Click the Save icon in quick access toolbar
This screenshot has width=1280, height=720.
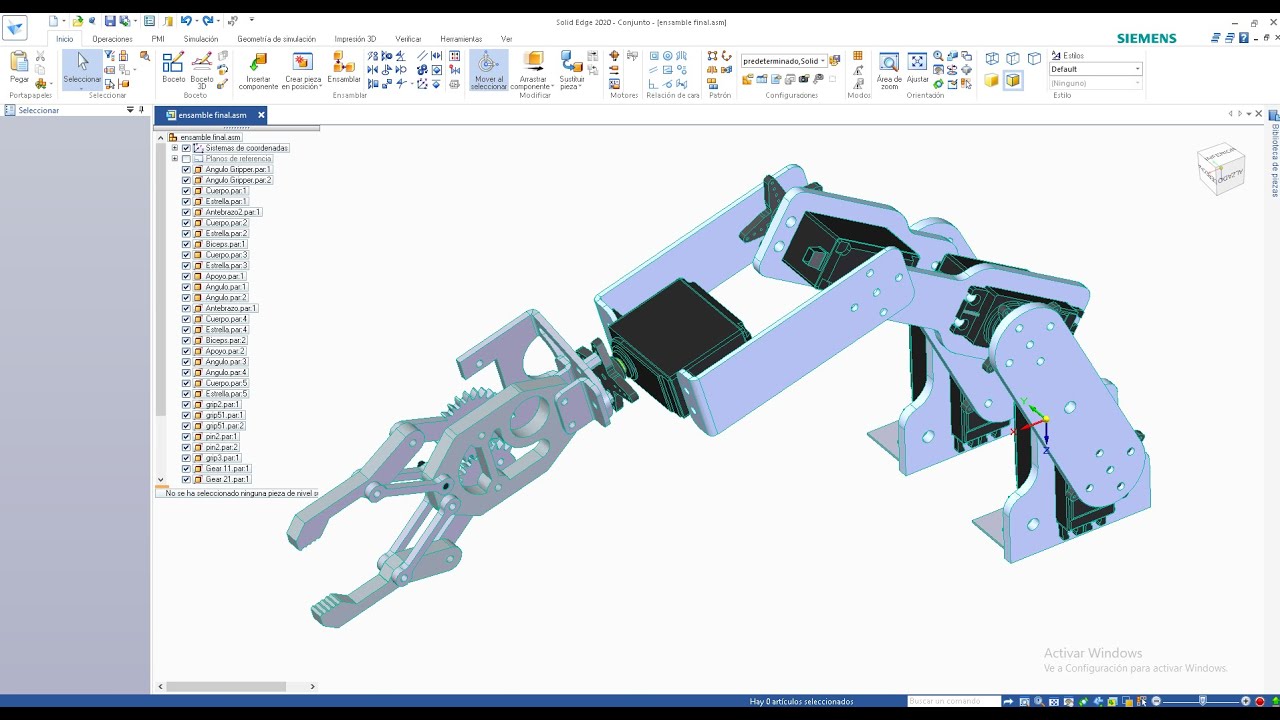point(110,21)
